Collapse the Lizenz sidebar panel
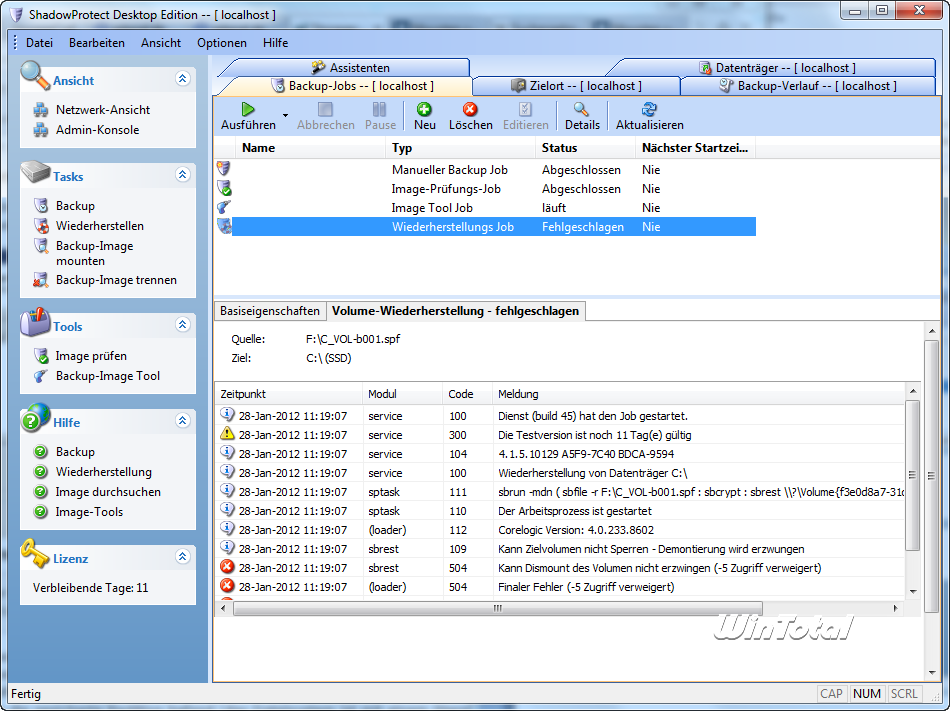This screenshot has width=950, height=711. (x=182, y=557)
